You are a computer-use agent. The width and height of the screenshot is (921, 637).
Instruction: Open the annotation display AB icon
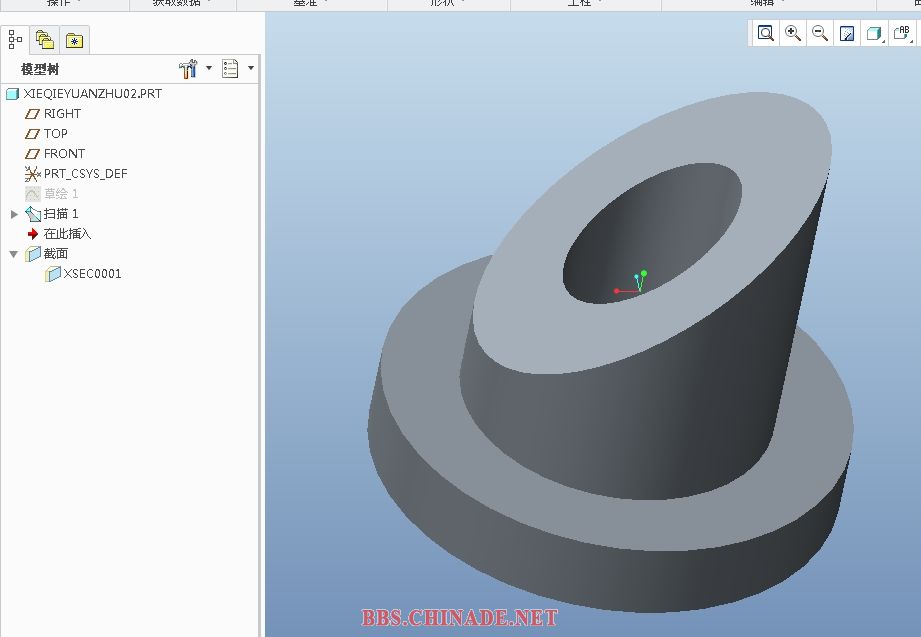902,33
